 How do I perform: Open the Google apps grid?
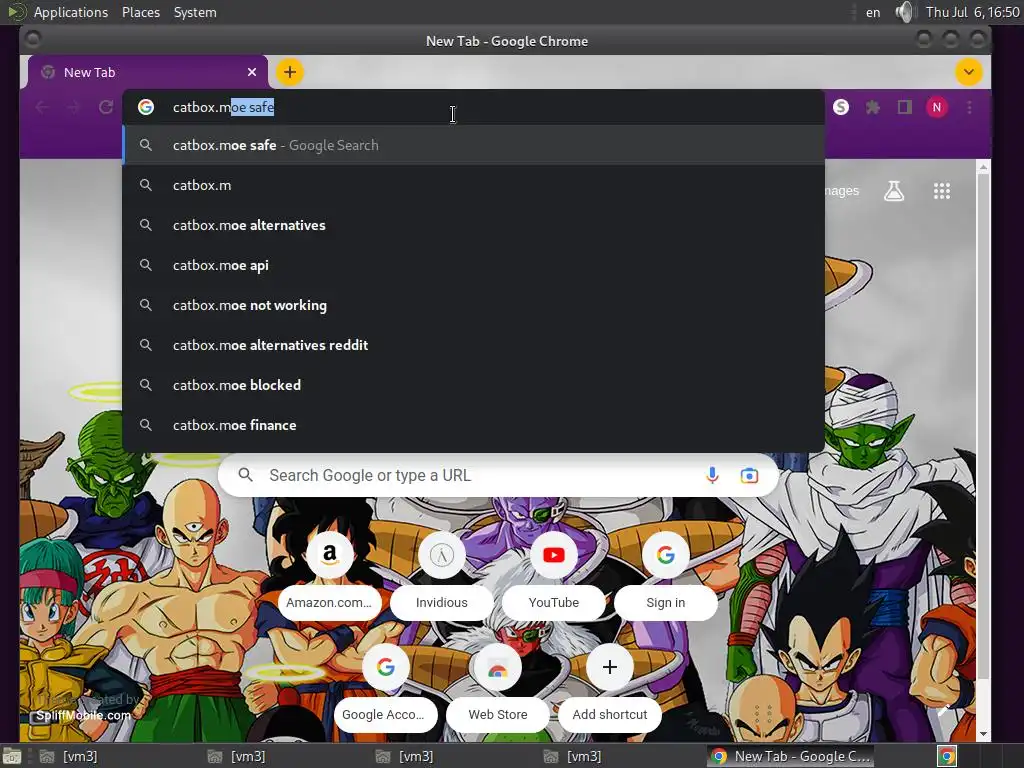pos(942,191)
